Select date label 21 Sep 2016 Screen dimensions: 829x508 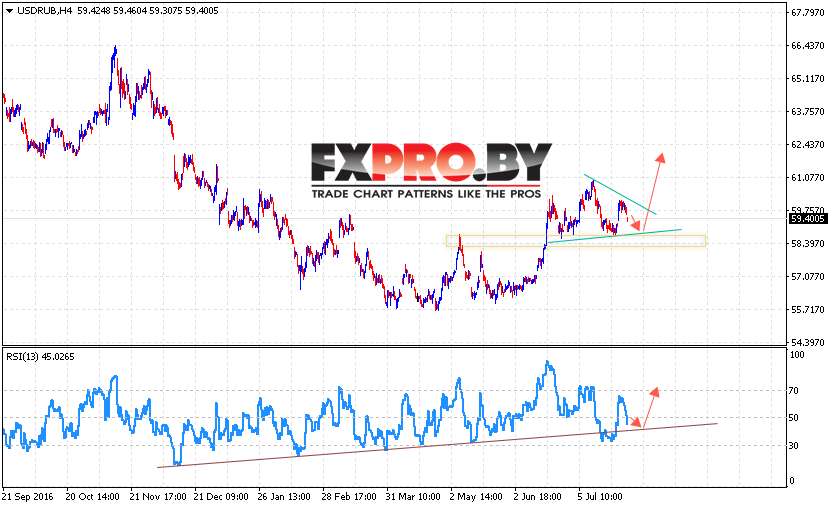point(27,497)
